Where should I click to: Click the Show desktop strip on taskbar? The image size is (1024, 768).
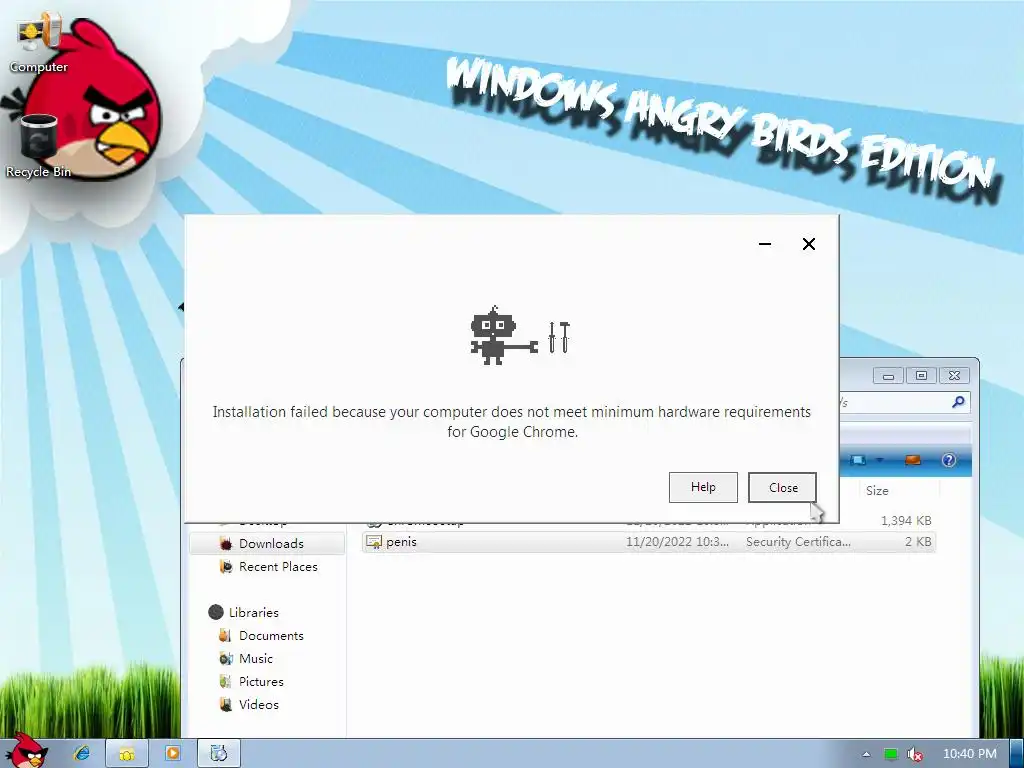1017,754
